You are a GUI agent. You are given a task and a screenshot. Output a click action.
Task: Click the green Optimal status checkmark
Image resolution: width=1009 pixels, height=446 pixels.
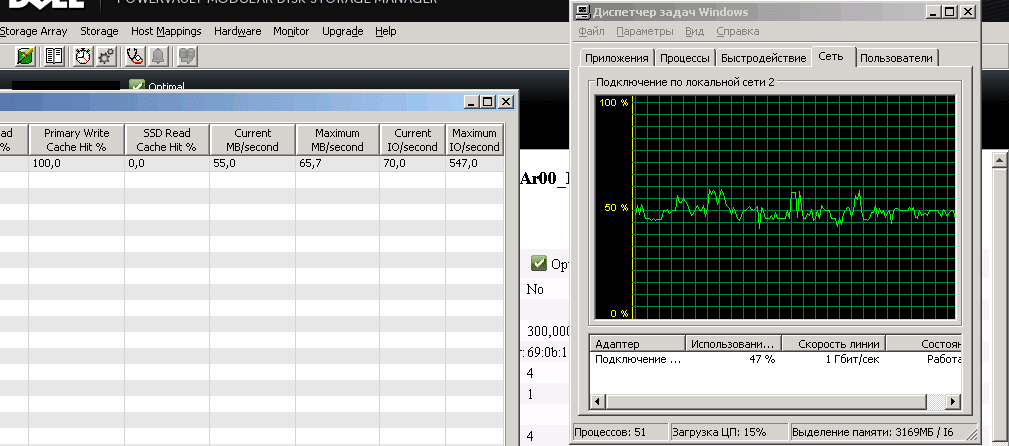click(137, 86)
